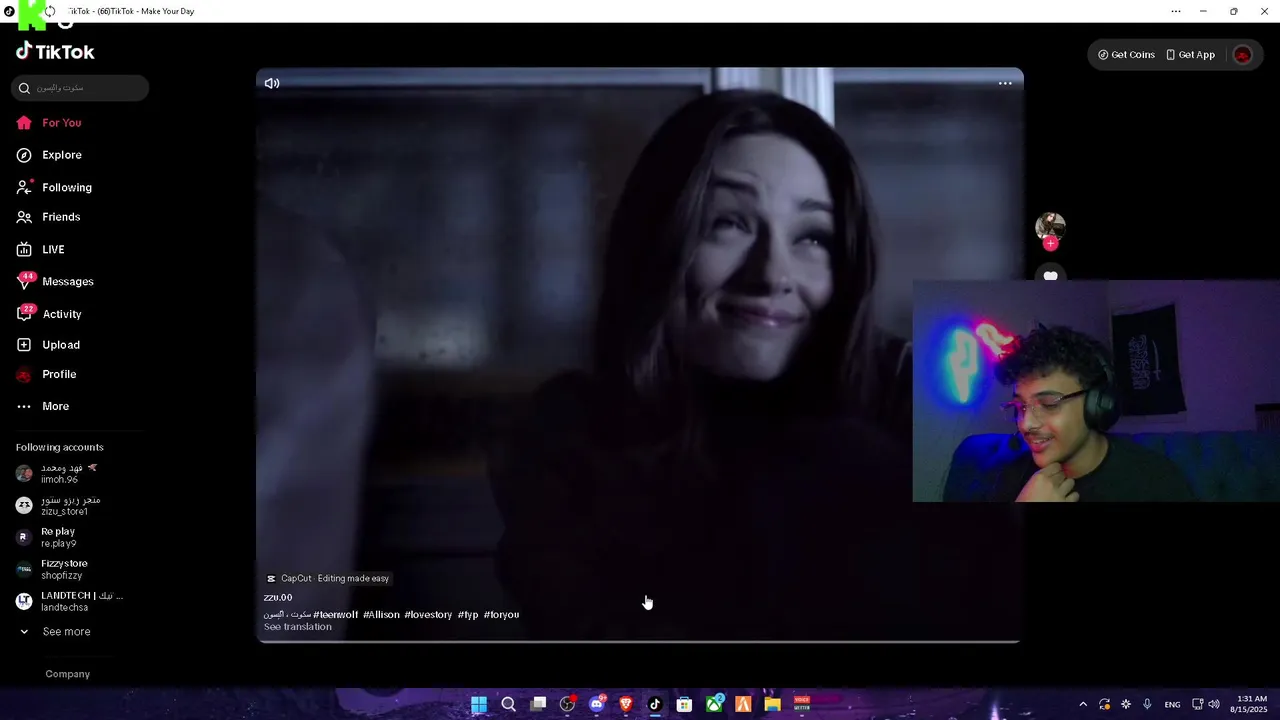Open landtechsa following account
Viewport: 1280px width, 720px height.
[70, 602]
